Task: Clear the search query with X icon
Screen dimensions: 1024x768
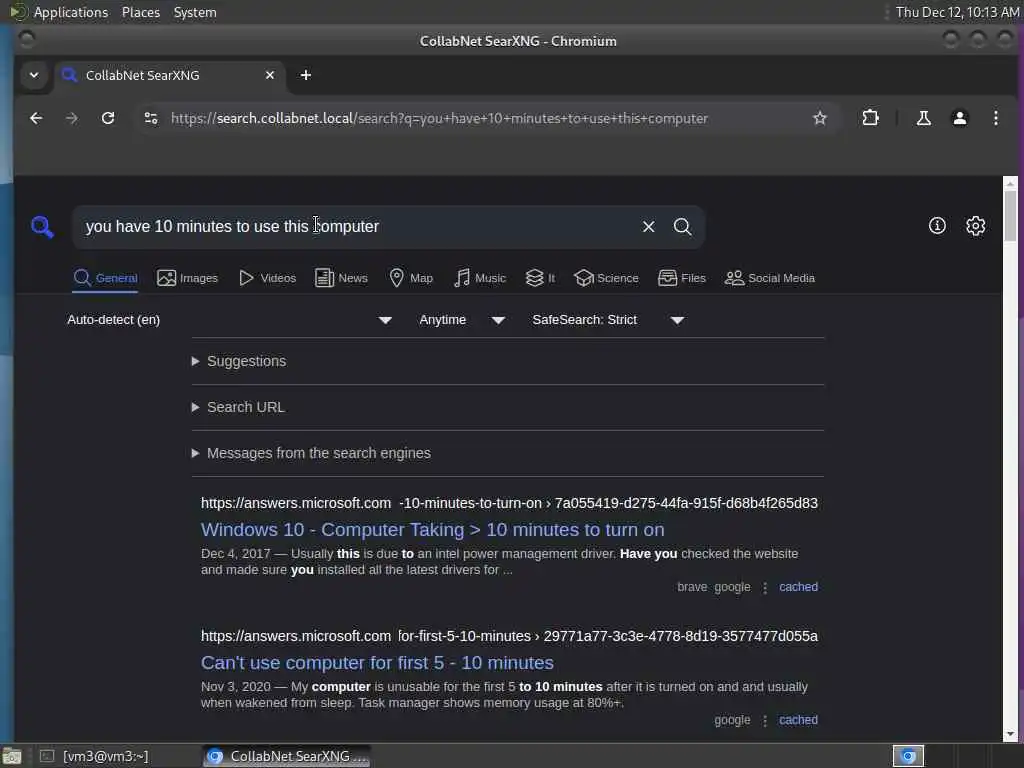Action: [648, 227]
